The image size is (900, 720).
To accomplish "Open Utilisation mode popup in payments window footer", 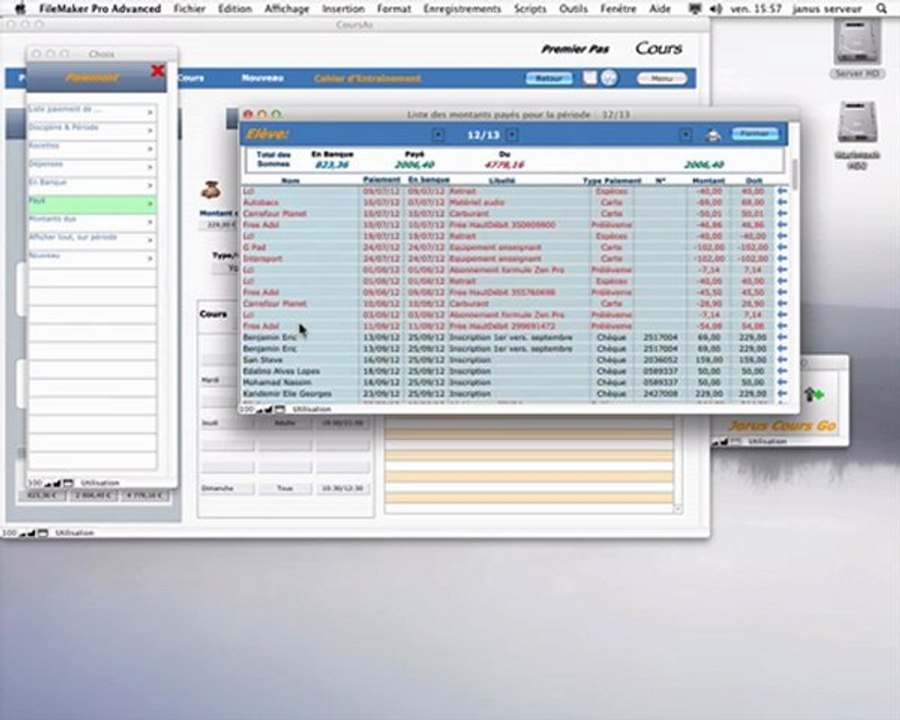I will 312,409.
